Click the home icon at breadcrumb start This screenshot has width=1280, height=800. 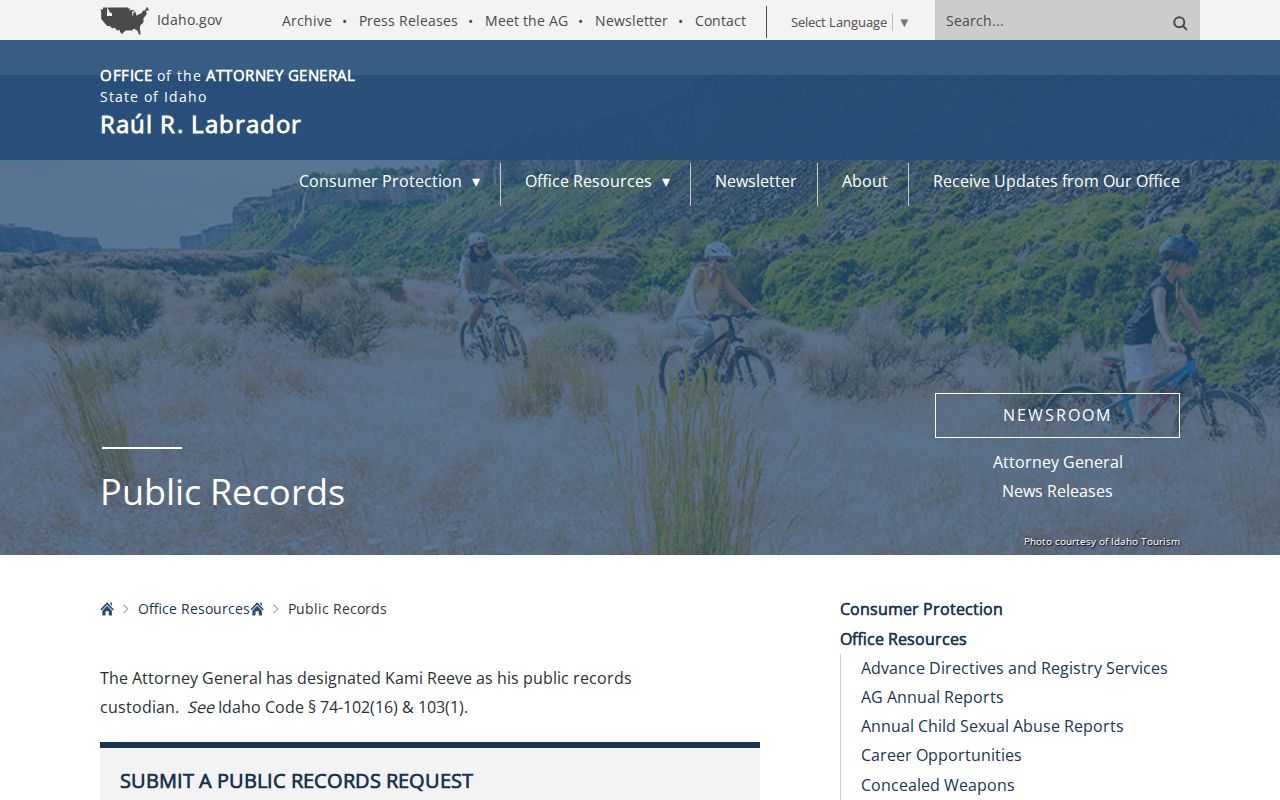click(x=107, y=609)
